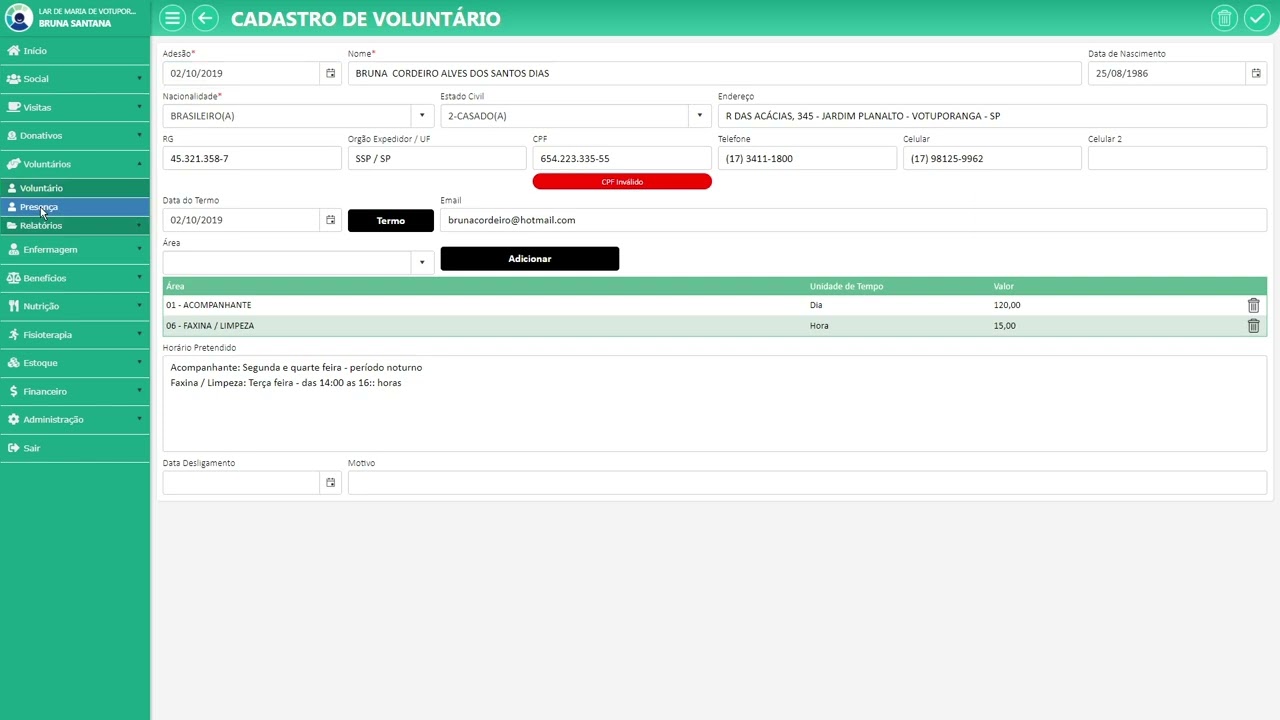The image size is (1280, 720).
Task: Click the black Termo button
Action: pyautogui.click(x=390, y=220)
